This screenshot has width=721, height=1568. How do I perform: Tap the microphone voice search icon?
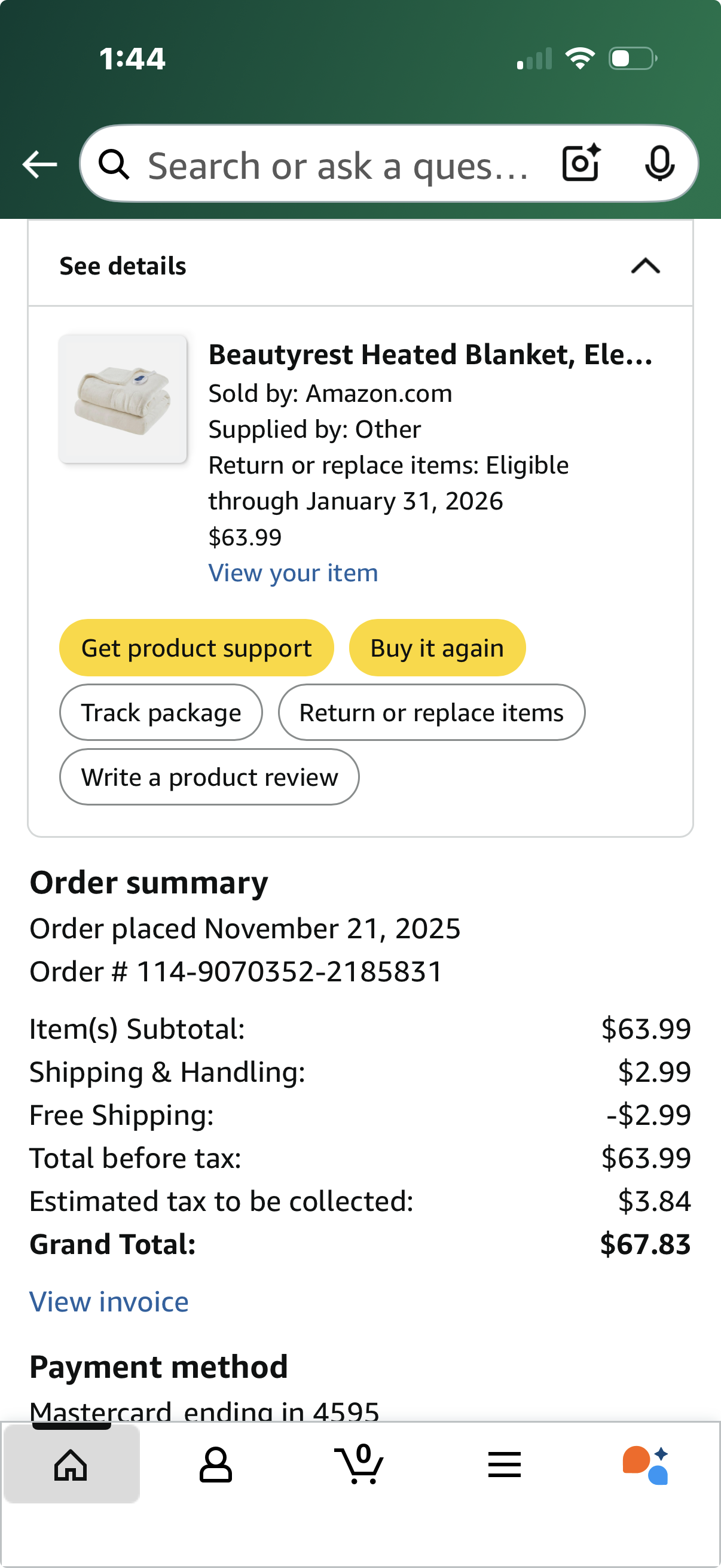pos(659,164)
